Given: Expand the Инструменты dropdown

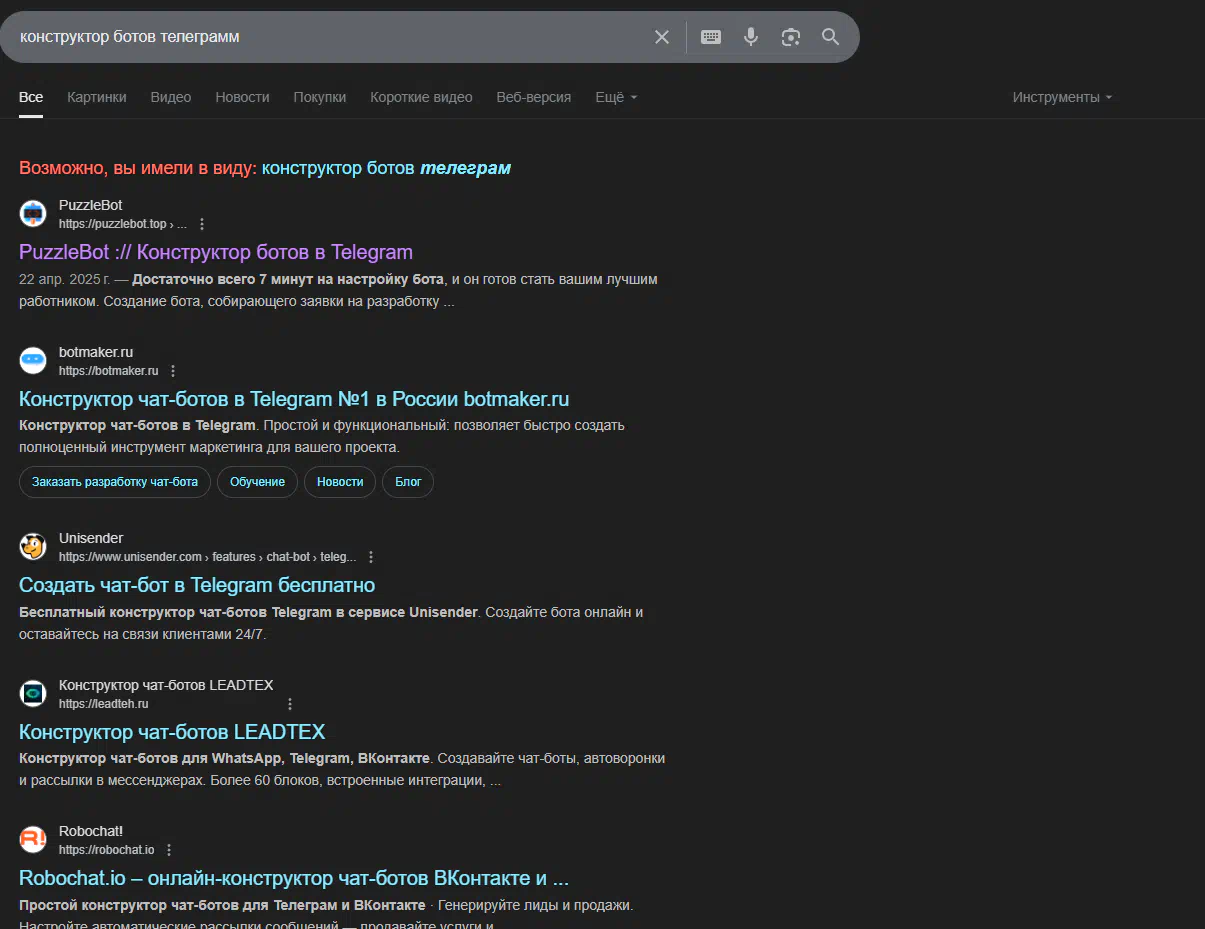Looking at the screenshot, I should point(1062,97).
